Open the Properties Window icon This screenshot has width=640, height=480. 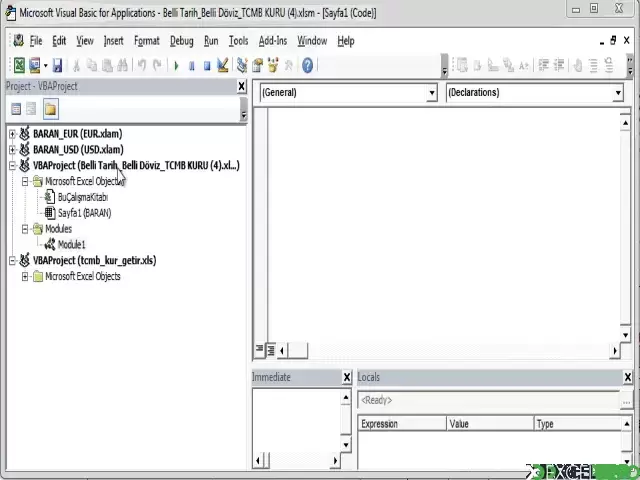pyautogui.click(x=258, y=65)
